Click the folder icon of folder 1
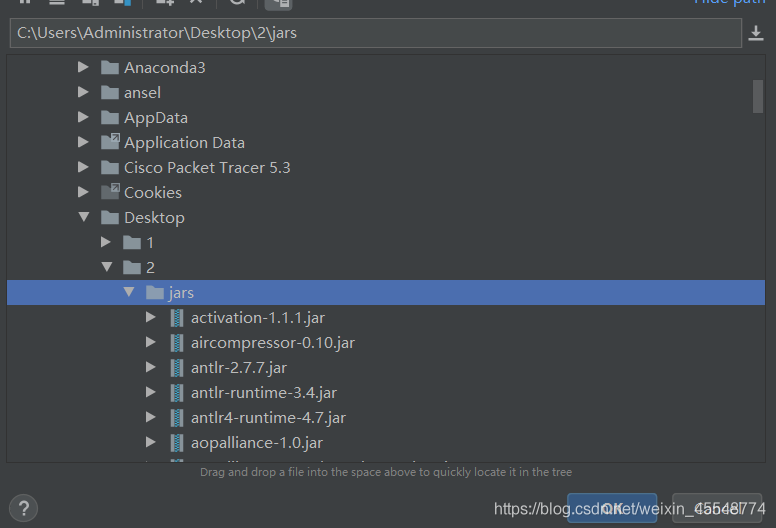 (x=132, y=242)
